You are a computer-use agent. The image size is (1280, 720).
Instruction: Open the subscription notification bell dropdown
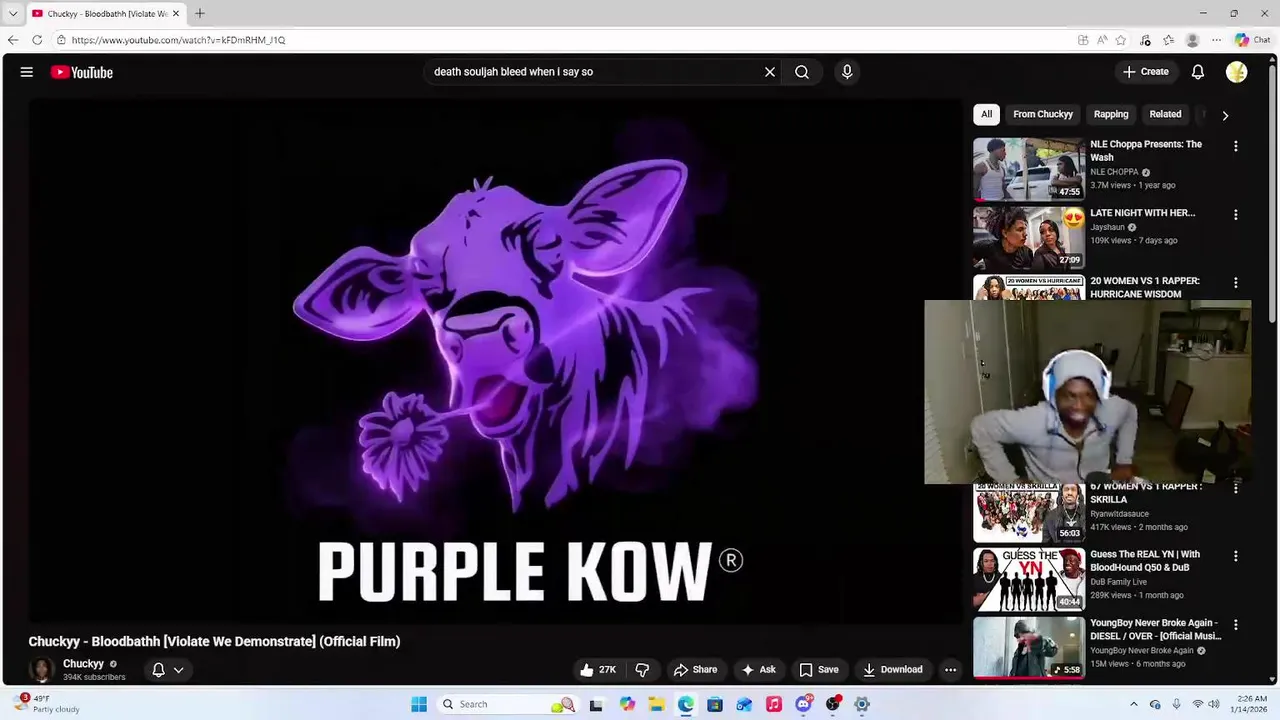click(167, 670)
